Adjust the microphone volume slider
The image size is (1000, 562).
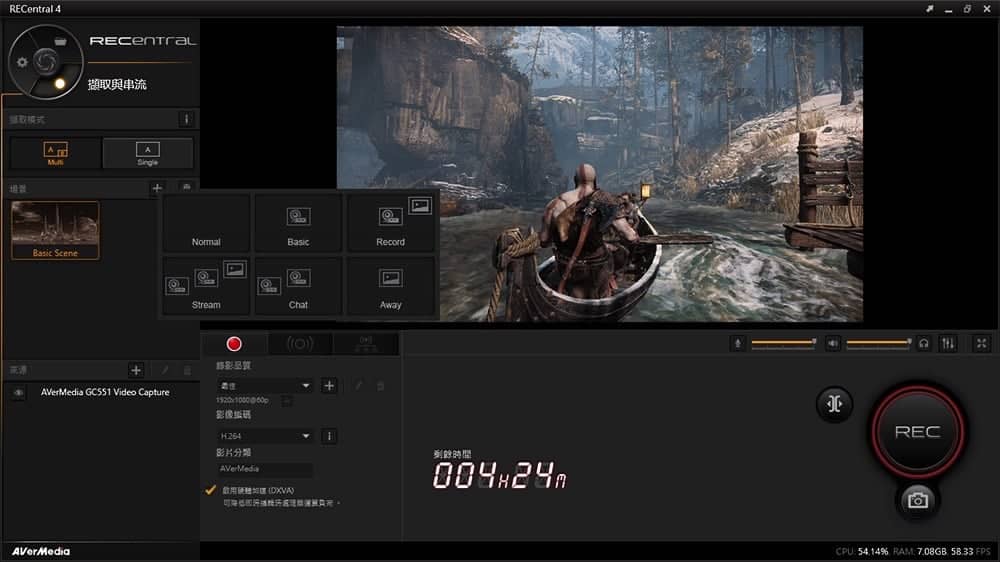point(783,343)
